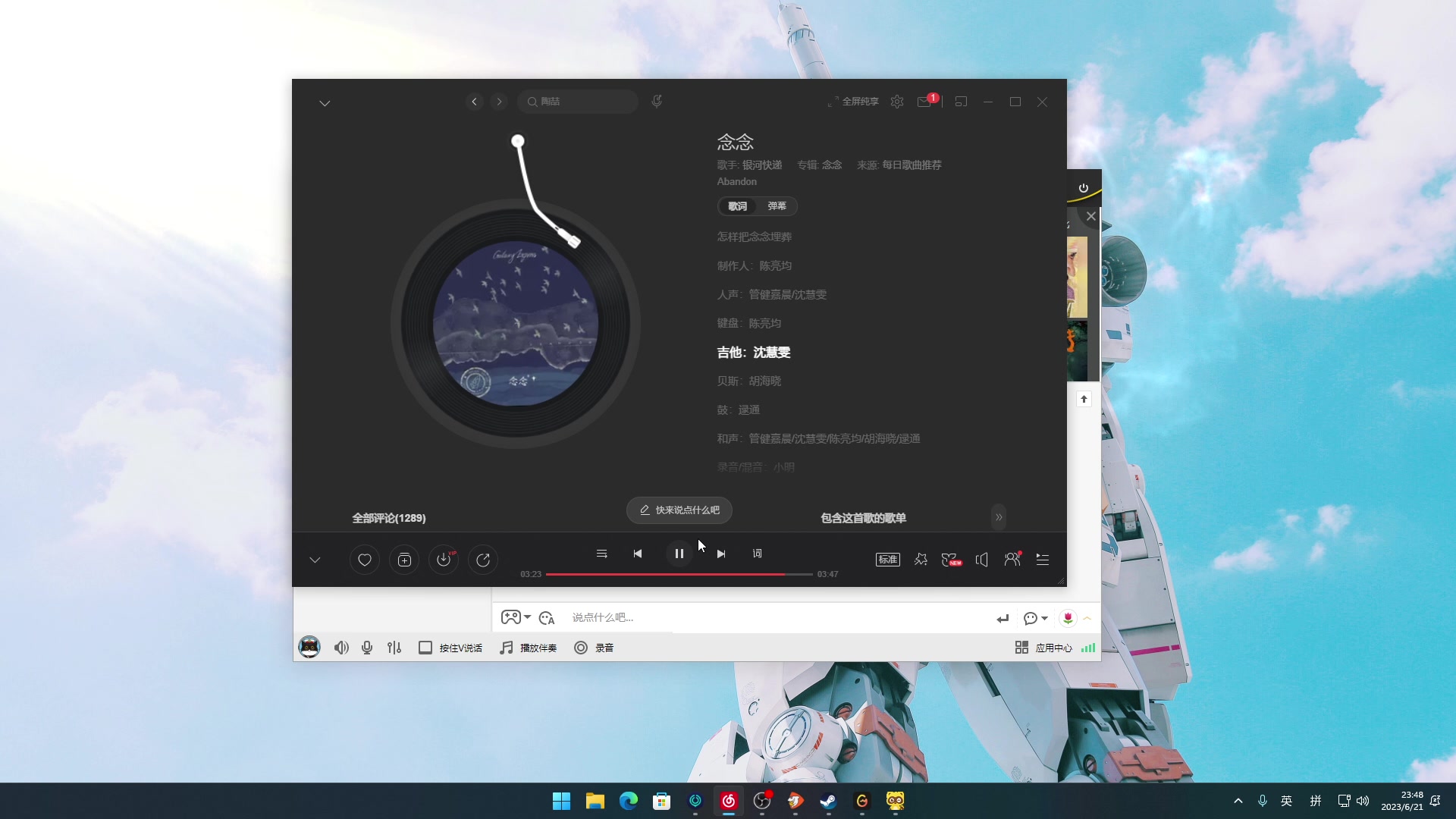Expand playlists panel with double-chevron arrow
The width and height of the screenshot is (1456, 819).
[x=999, y=517]
